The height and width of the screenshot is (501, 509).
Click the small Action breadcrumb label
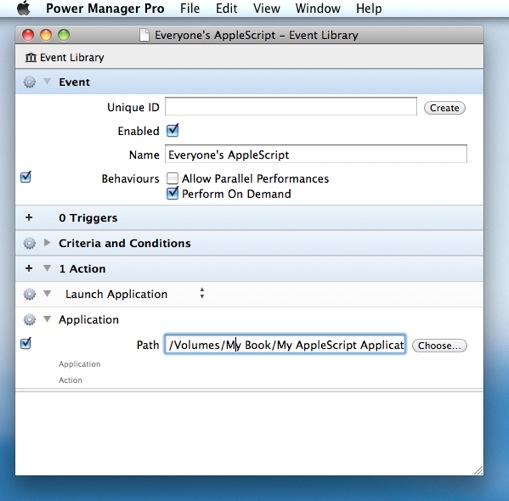70,380
